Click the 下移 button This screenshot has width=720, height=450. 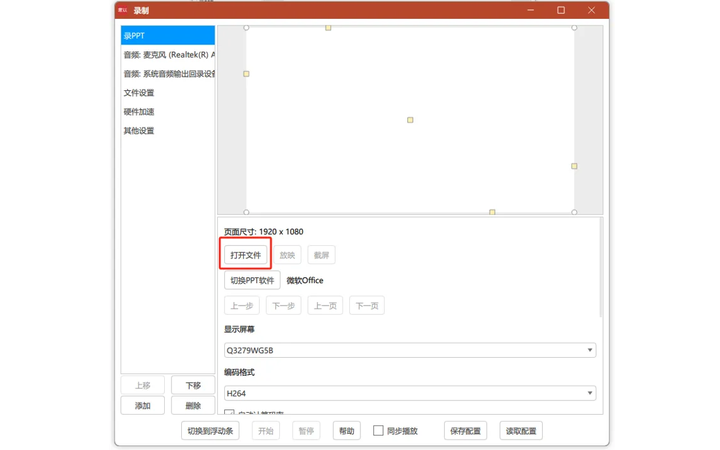coord(193,385)
